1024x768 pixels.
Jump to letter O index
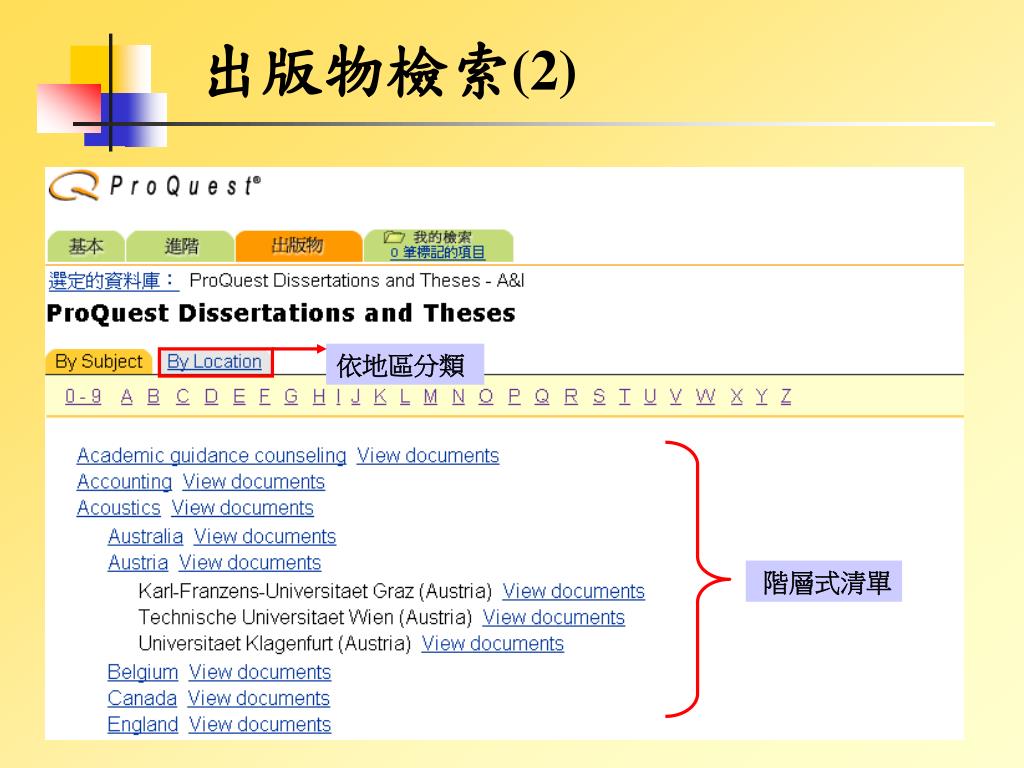coord(486,396)
